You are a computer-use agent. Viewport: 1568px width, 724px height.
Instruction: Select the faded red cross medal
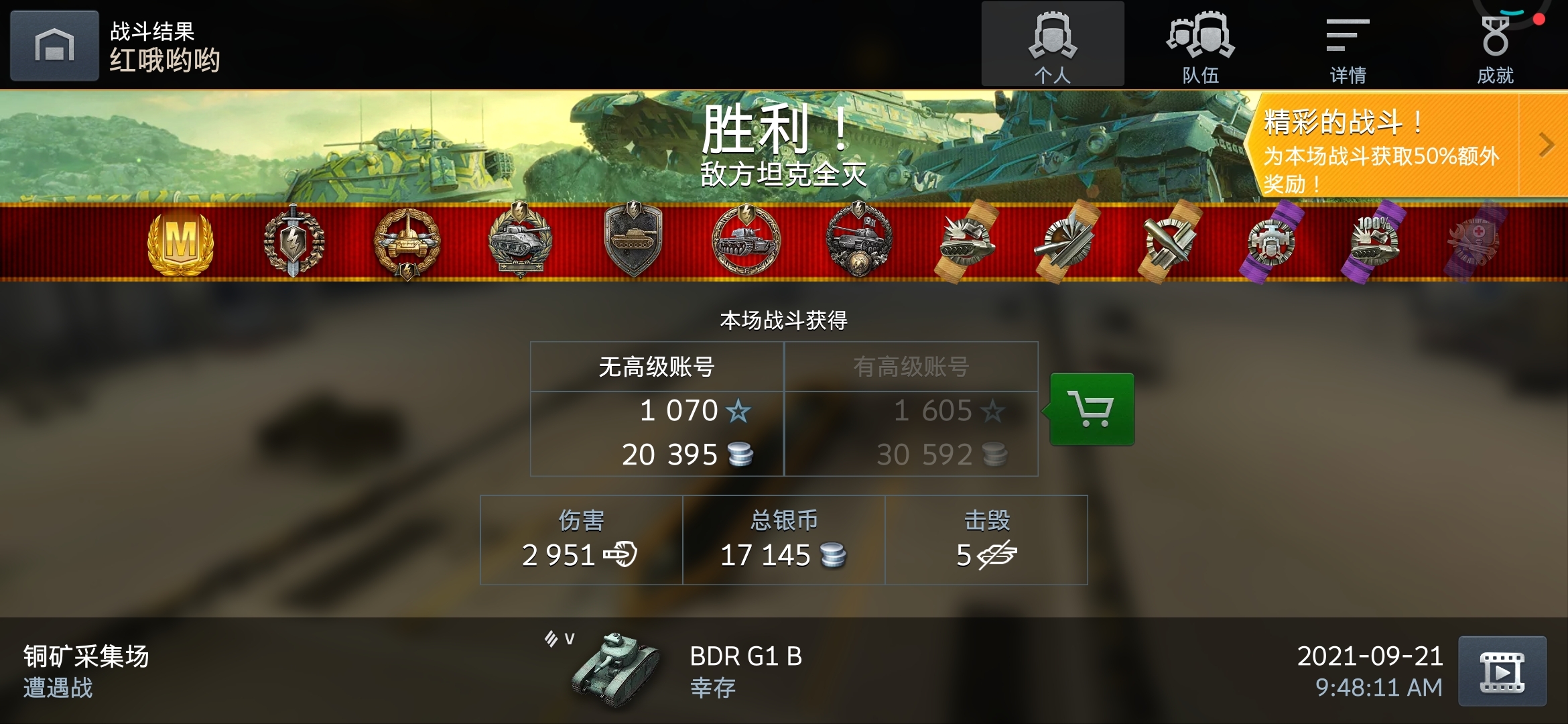[1476, 243]
